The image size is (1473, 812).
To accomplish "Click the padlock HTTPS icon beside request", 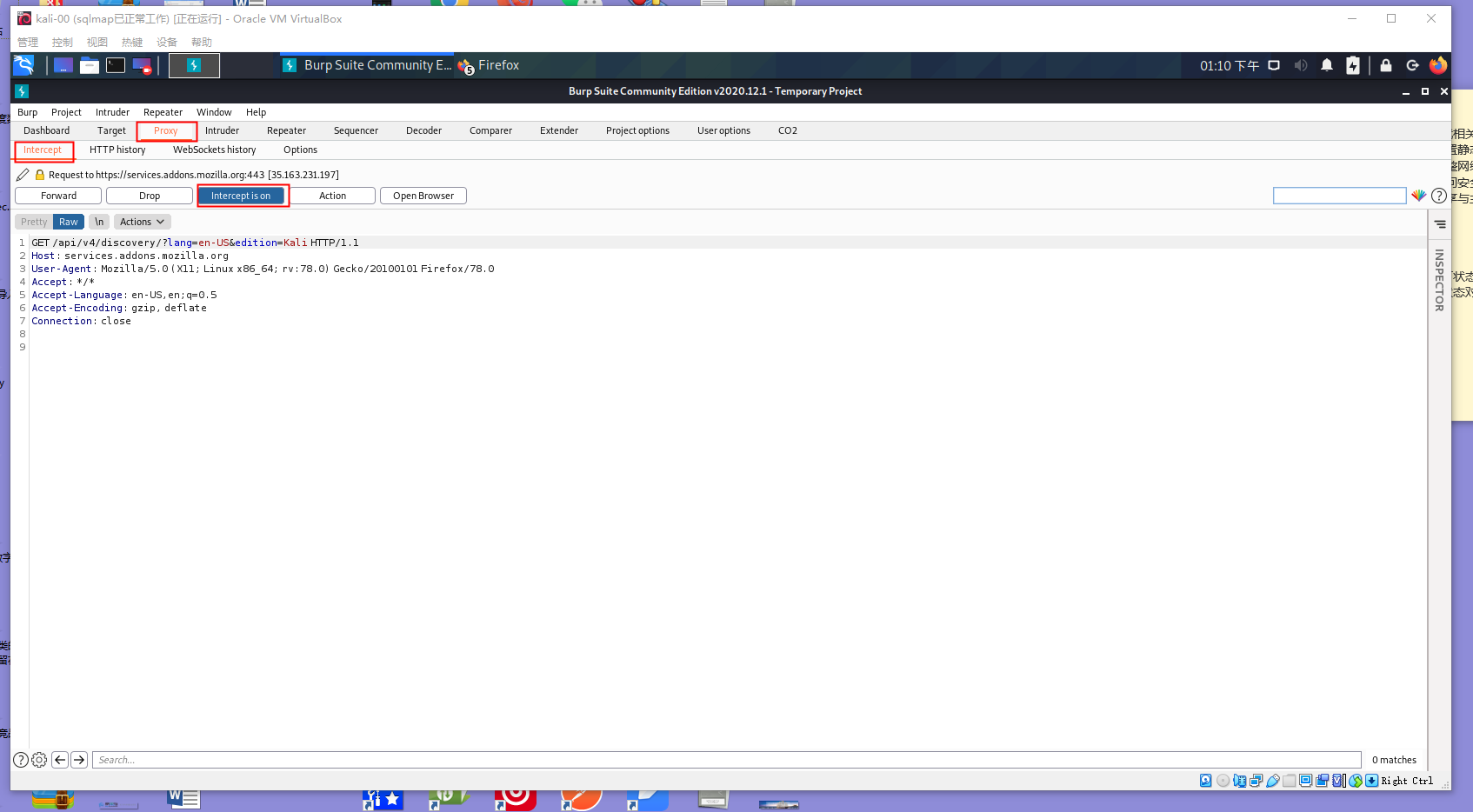I will 39,175.
